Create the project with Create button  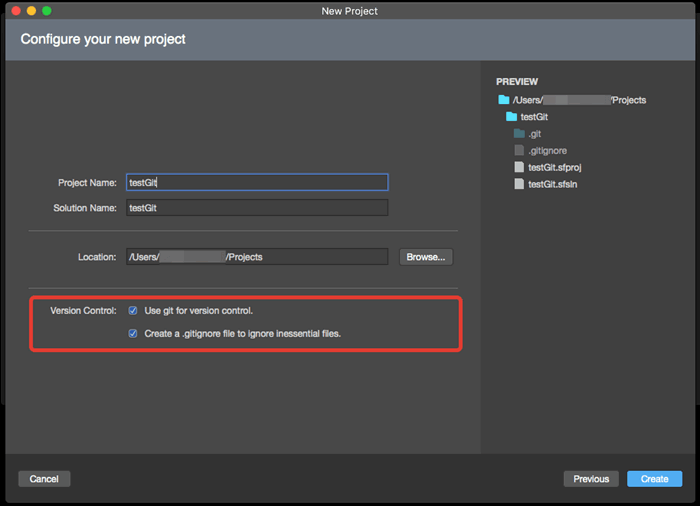654,478
